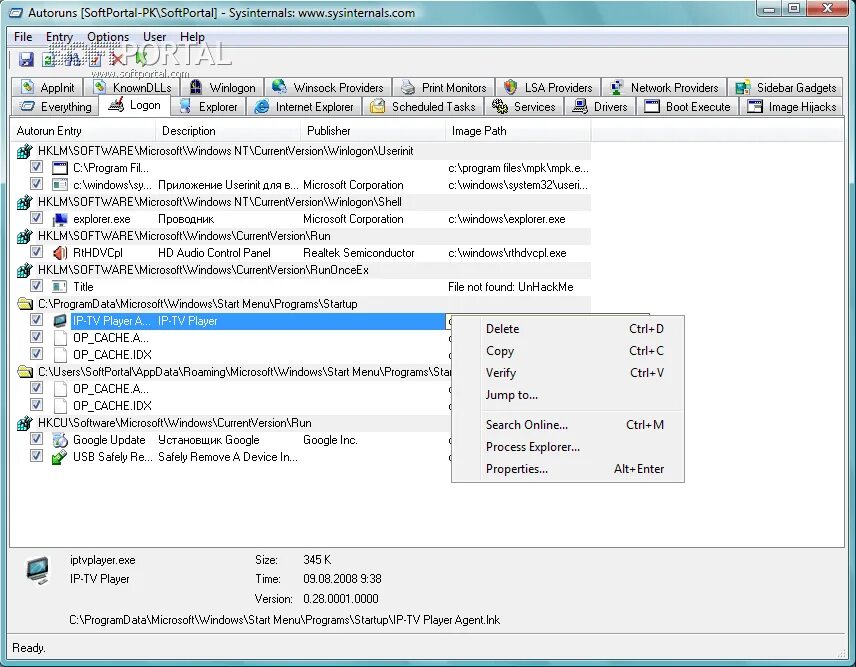Click the RtHDVCpl speaker icon
Viewport: 856px width, 667px height.
click(x=60, y=253)
